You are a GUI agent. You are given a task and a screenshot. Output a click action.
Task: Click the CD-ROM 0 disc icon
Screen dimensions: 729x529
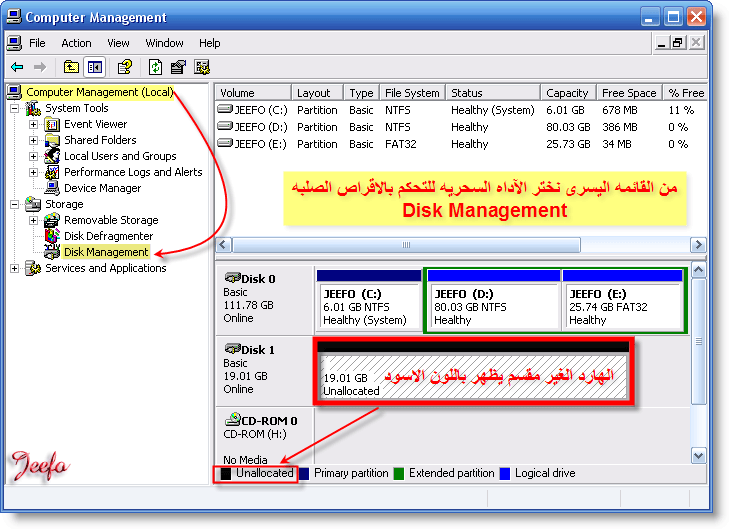pyautogui.click(x=232, y=419)
